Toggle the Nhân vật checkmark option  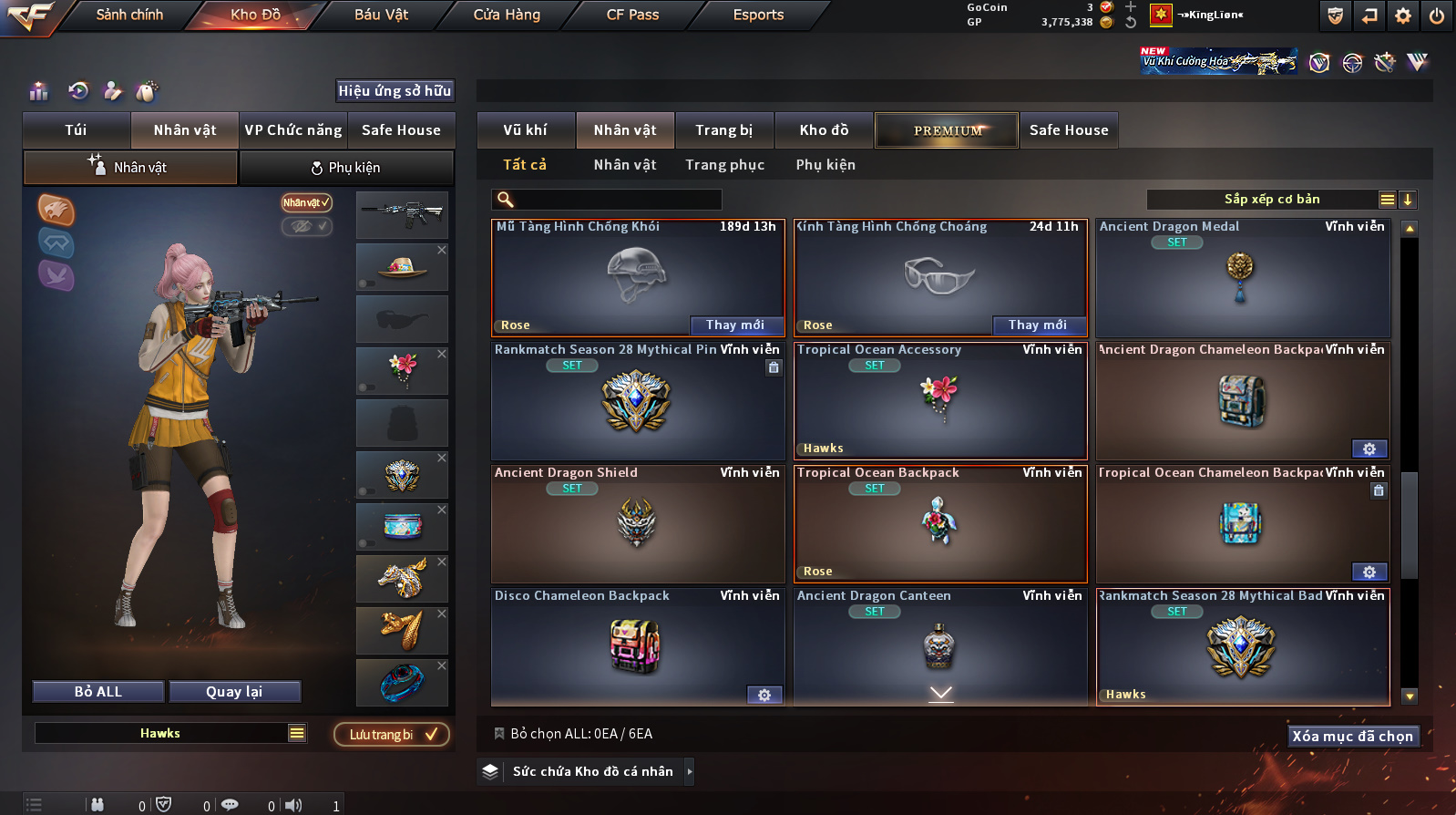tap(306, 202)
